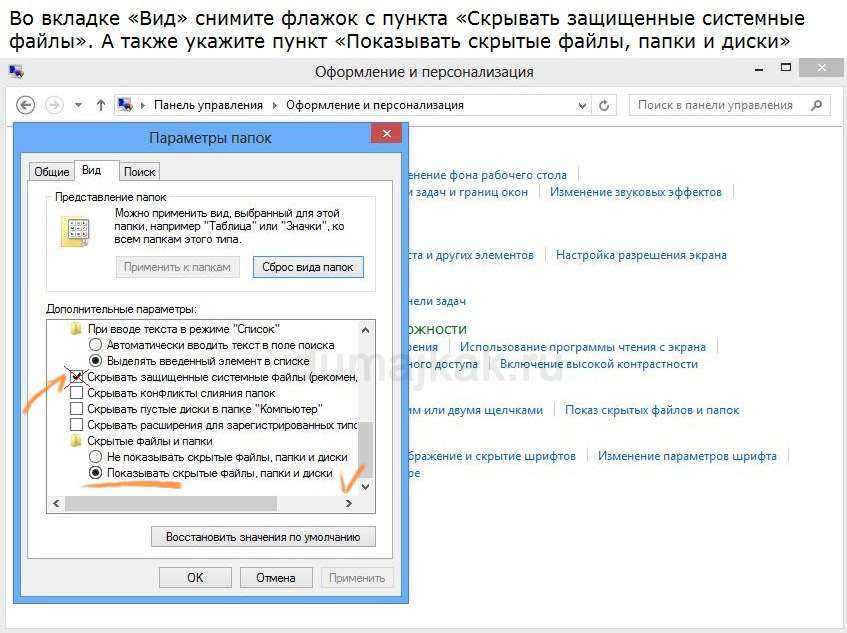
Task: Click the Control Panel icon in the address bar
Action: pos(126,105)
